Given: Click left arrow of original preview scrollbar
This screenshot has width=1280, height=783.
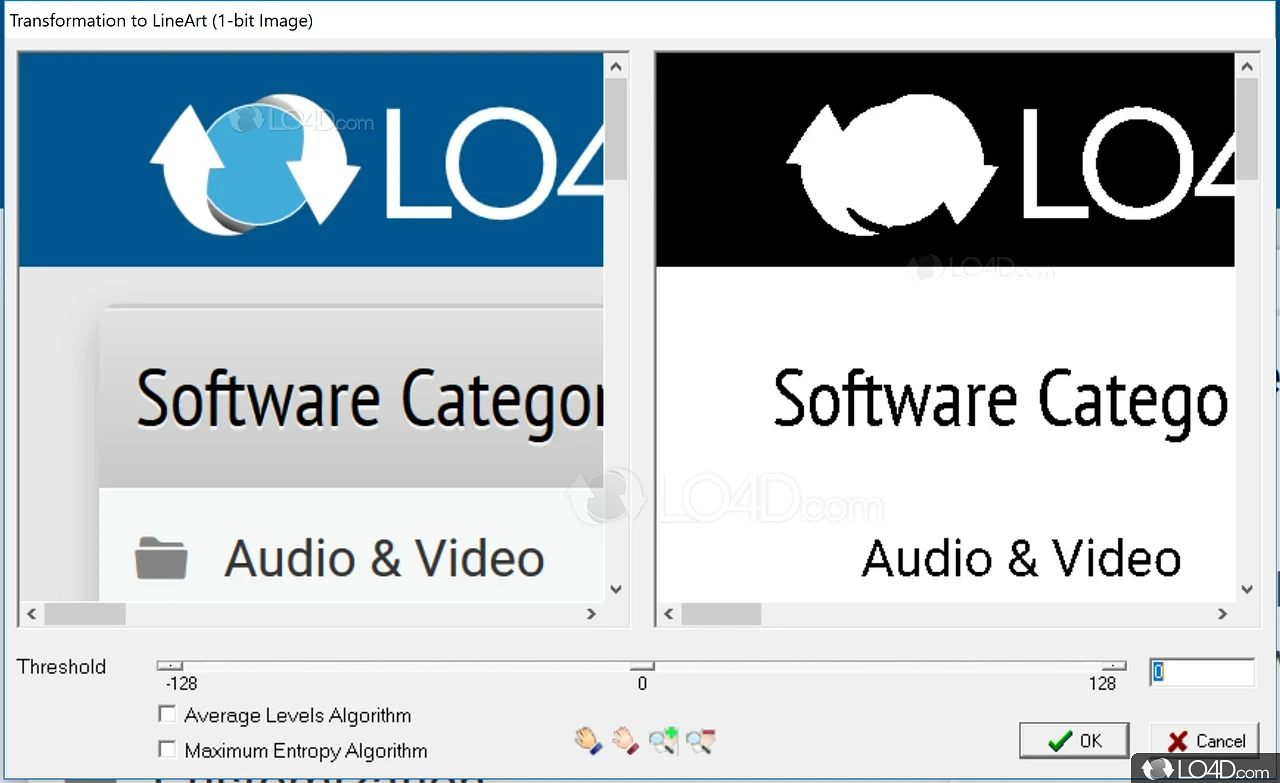Looking at the screenshot, I should click(x=31, y=614).
